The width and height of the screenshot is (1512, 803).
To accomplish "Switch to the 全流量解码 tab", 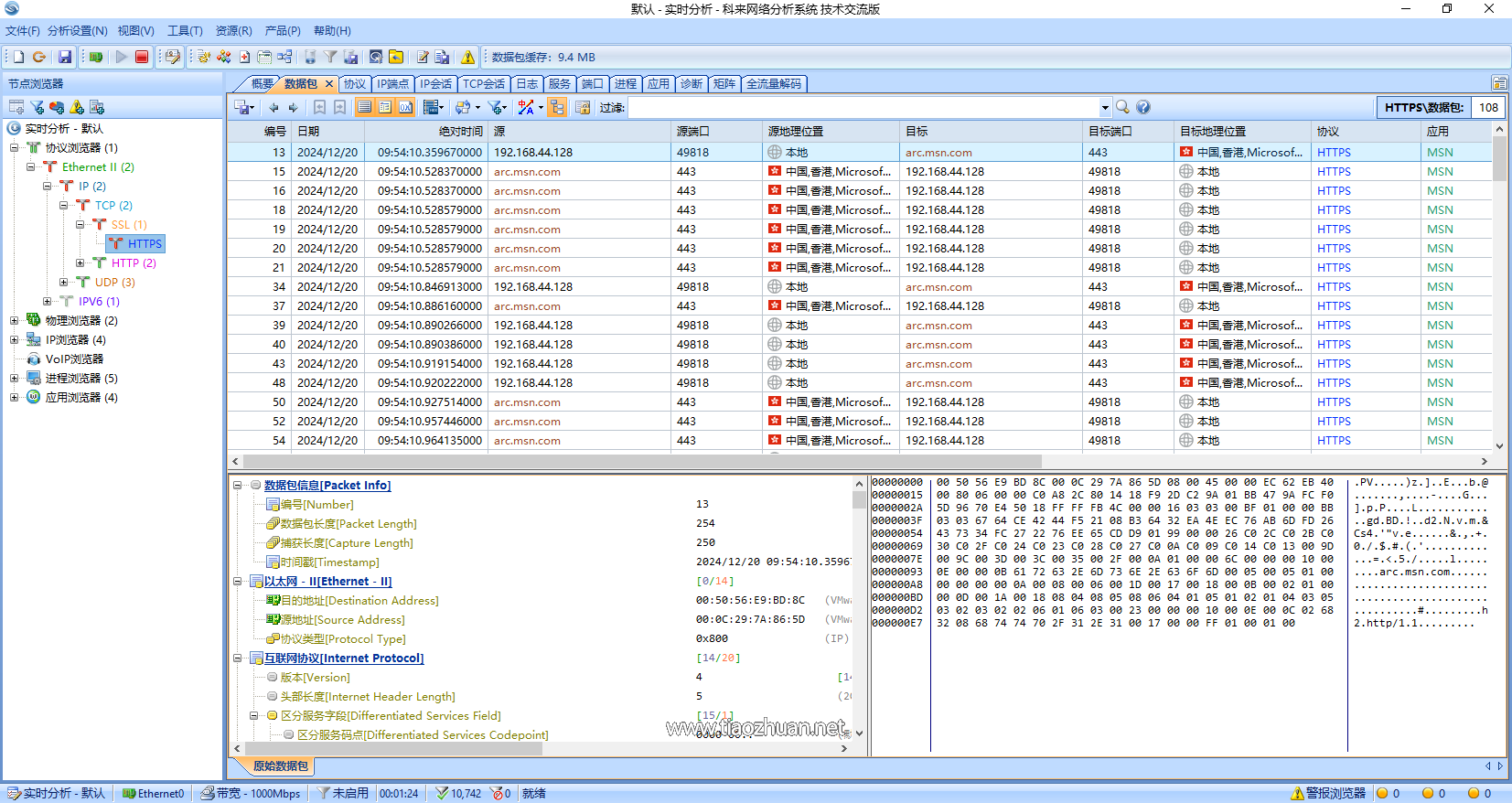I will [x=774, y=83].
